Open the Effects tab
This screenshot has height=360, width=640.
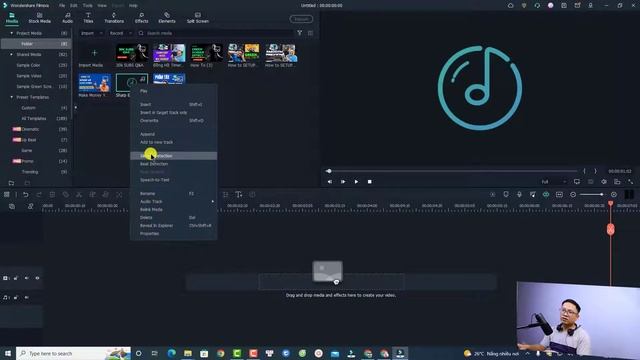(x=142, y=18)
